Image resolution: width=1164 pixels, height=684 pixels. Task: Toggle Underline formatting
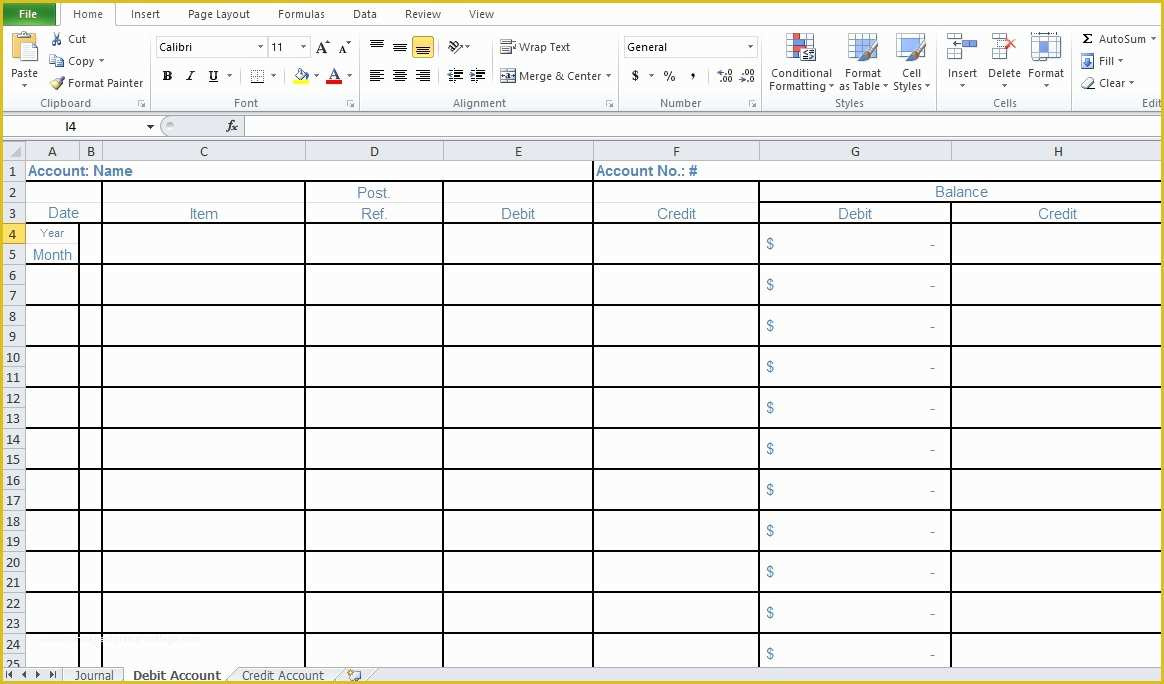[x=213, y=76]
